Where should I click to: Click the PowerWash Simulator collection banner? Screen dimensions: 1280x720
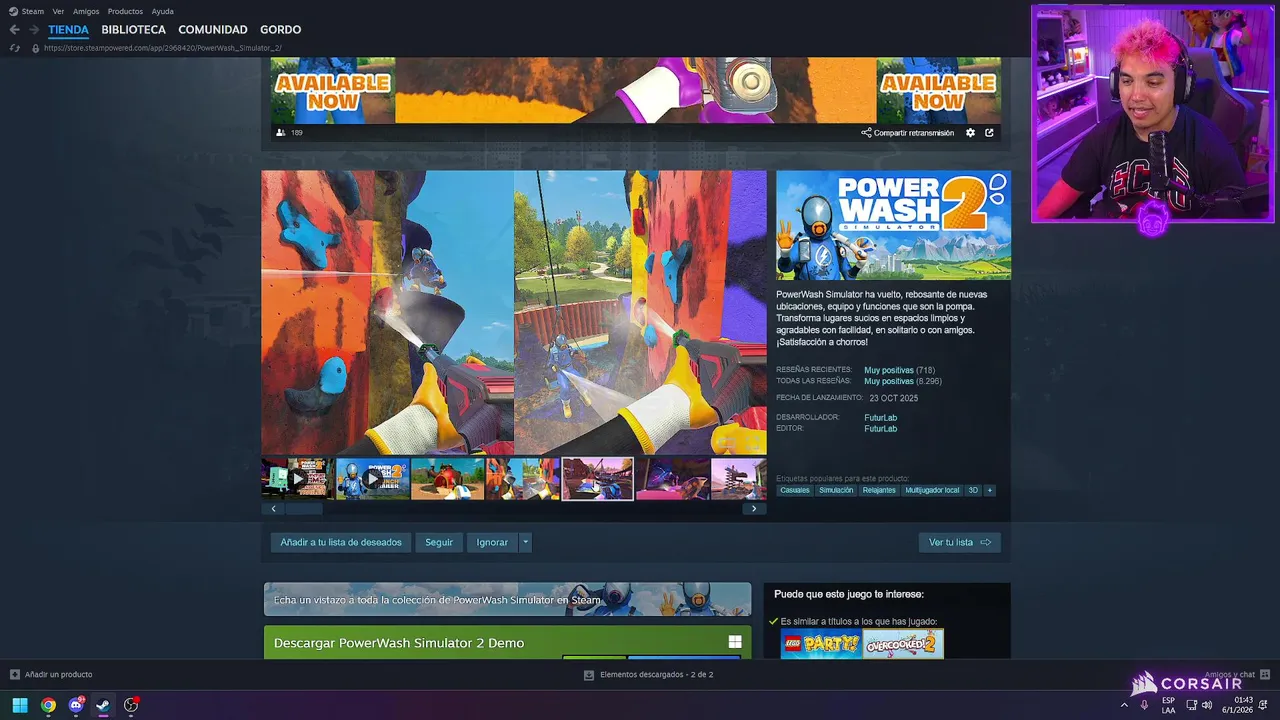click(507, 599)
